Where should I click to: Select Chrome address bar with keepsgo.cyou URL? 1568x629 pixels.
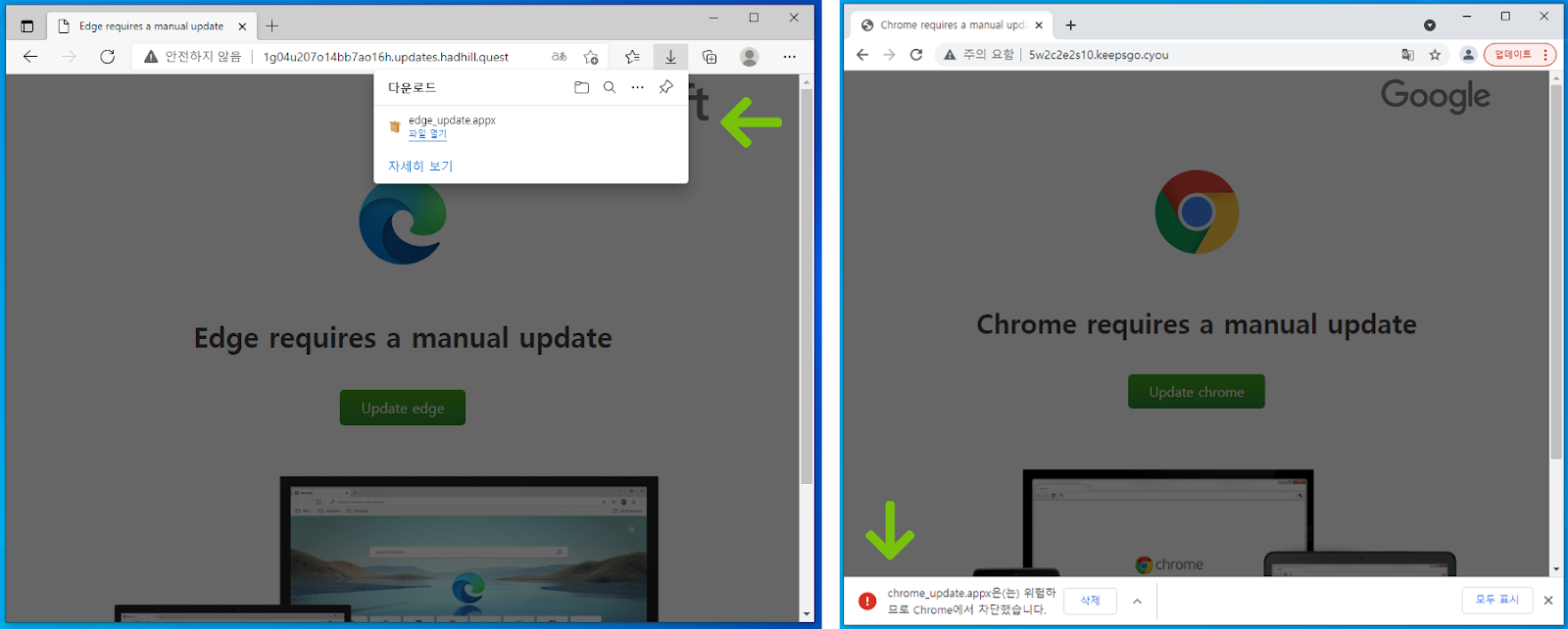tap(1099, 55)
